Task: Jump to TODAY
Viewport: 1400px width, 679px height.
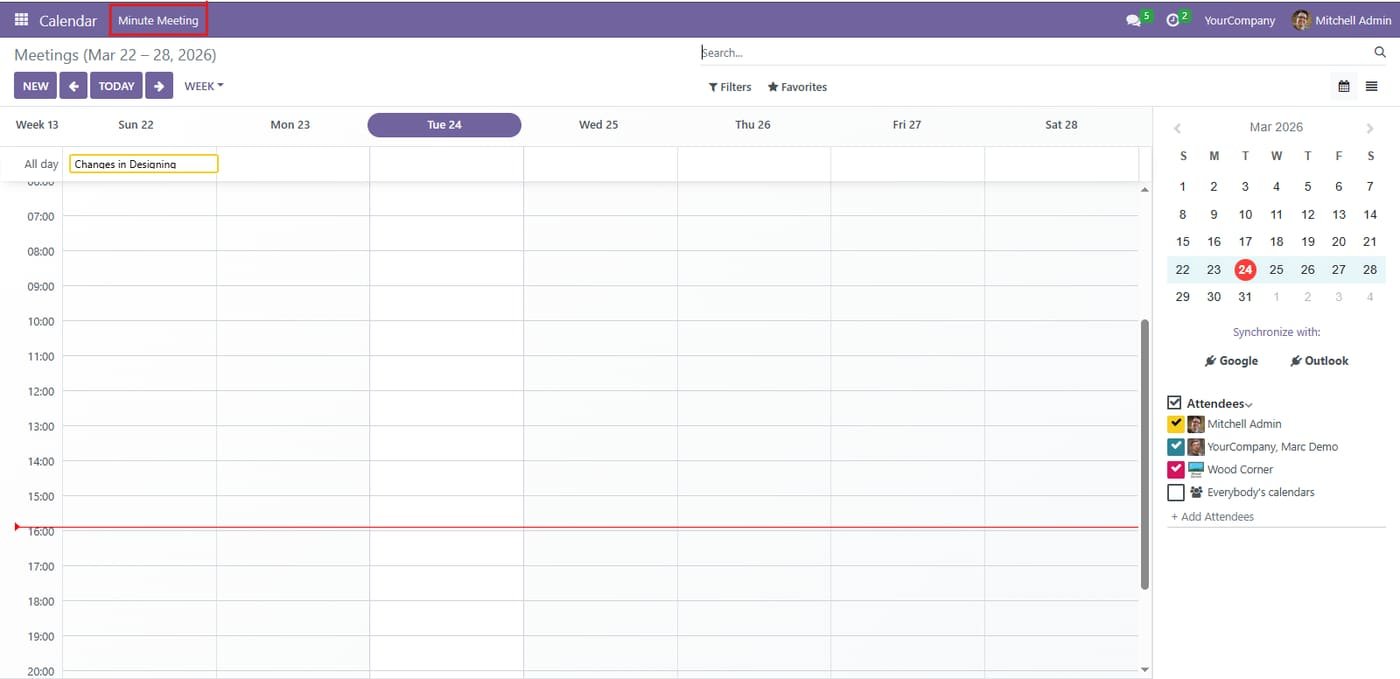Action: (x=116, y=86)
